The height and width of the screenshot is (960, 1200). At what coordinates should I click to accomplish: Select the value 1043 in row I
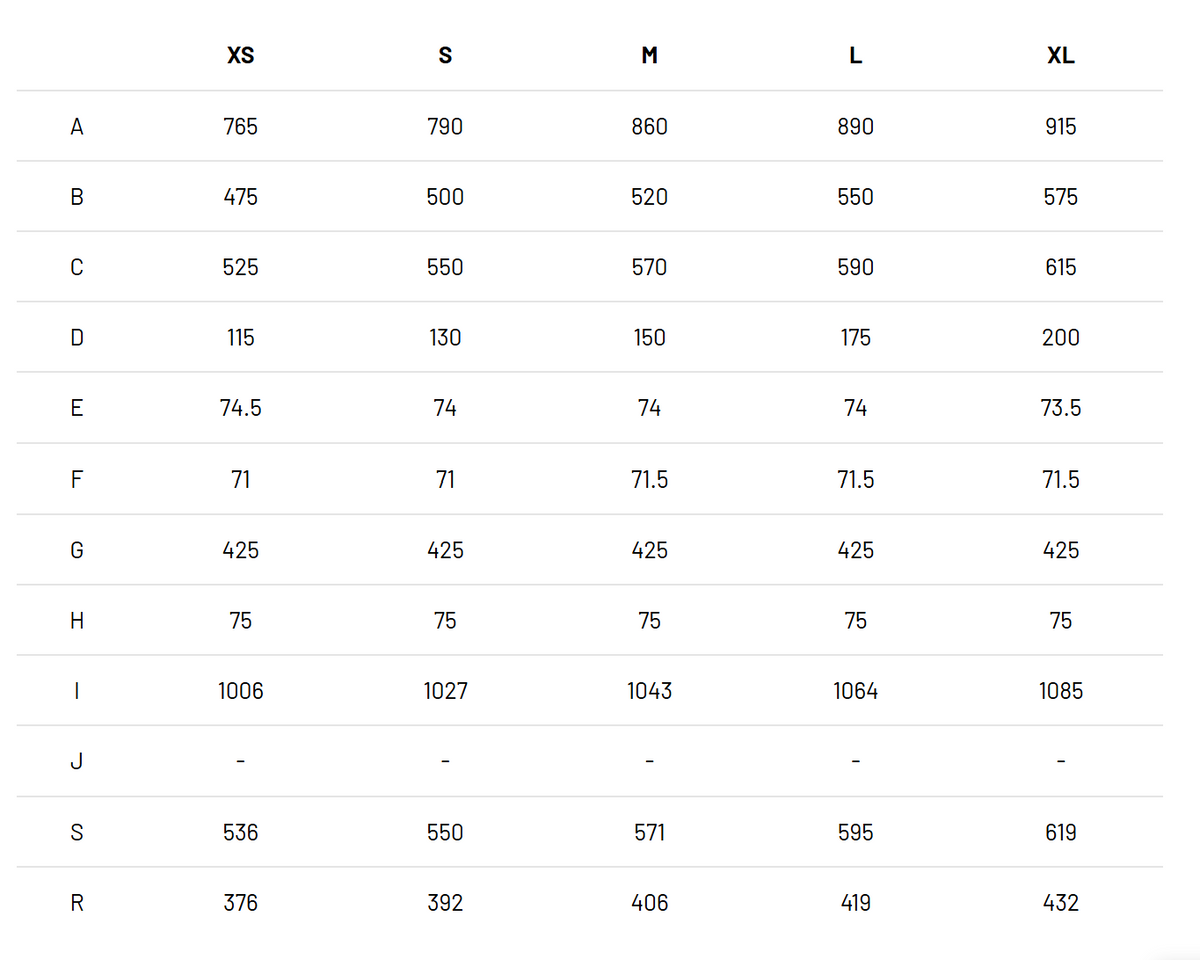[649, 691]
